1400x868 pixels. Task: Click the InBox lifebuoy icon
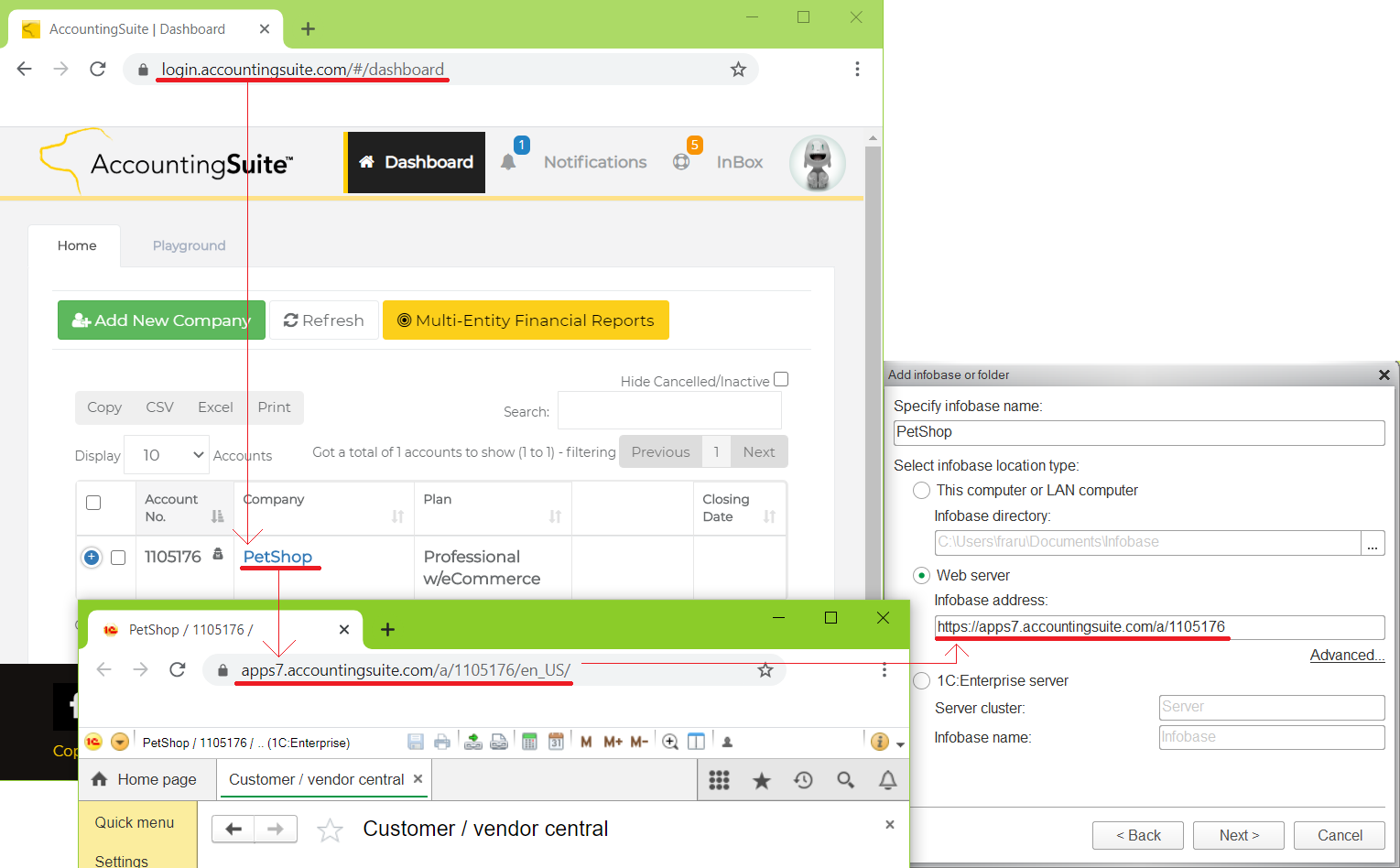pyautogui.click(x=681, y=162)
